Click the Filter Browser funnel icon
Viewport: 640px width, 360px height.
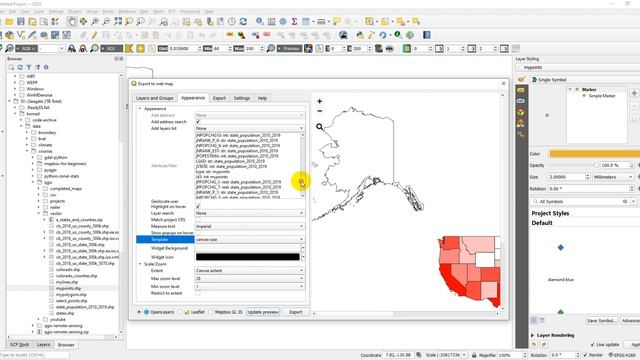coord(29,67)
